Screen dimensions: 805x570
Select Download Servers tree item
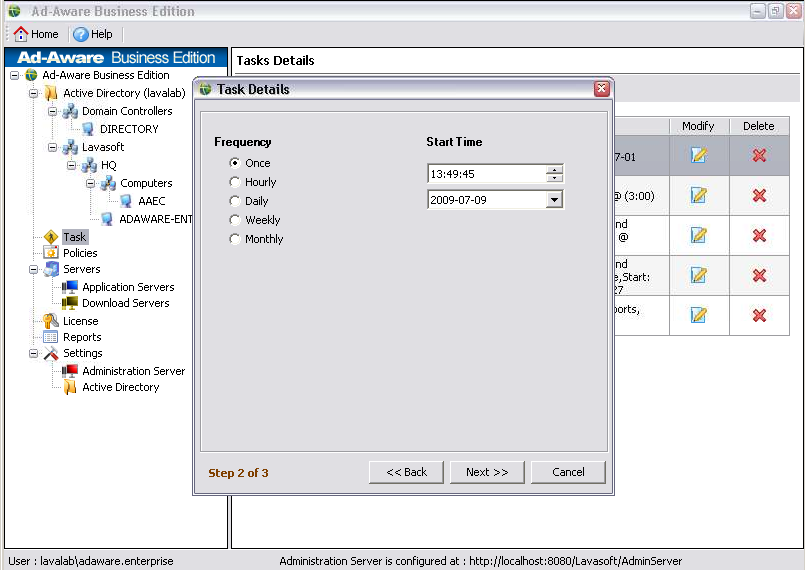(x=126, y=303)
